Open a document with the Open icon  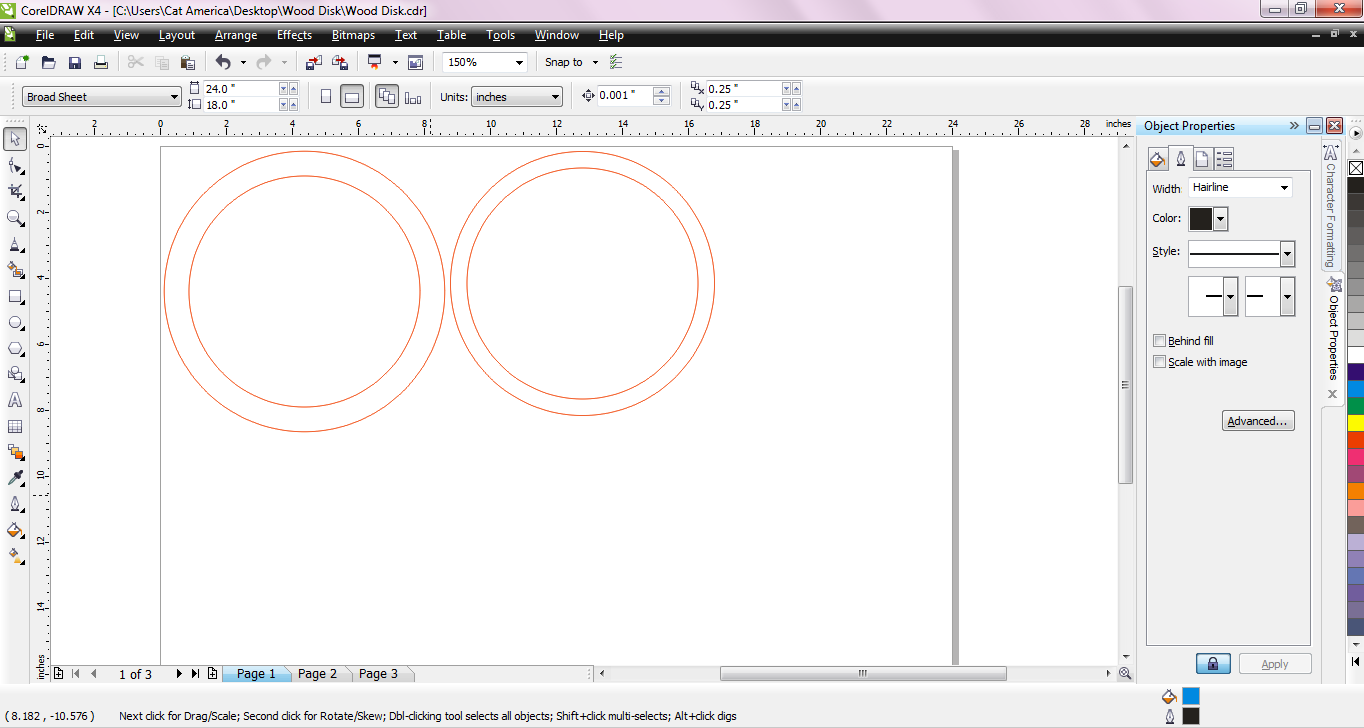point(47,61)
